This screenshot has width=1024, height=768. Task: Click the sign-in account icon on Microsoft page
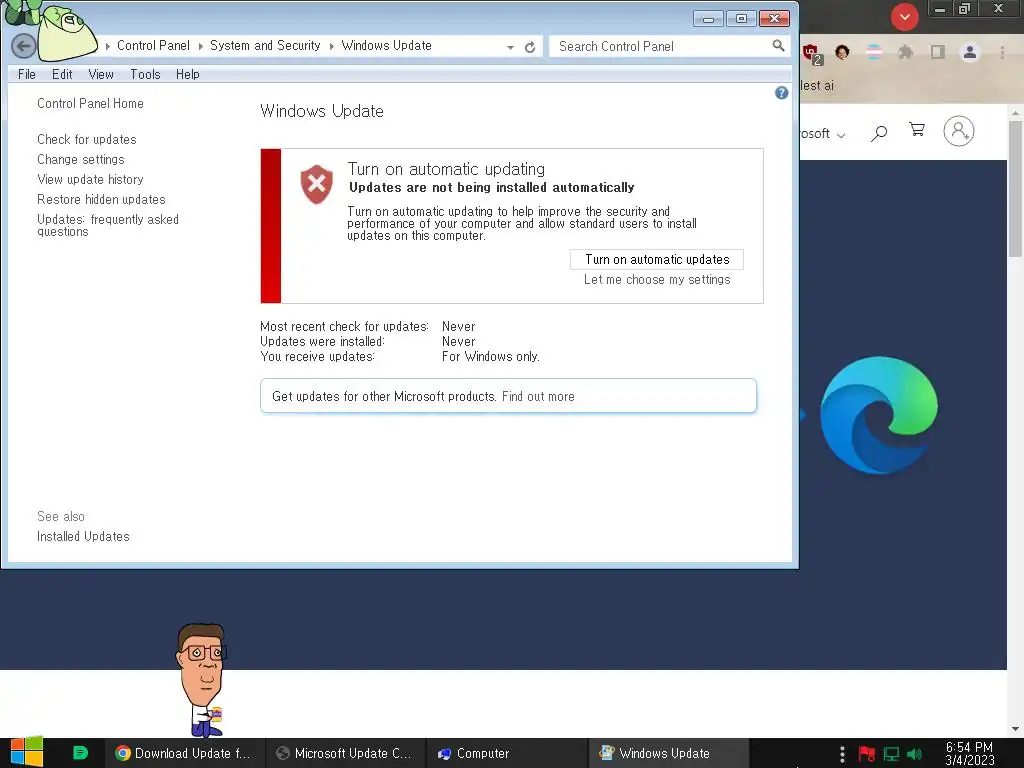tap(959, 131)
